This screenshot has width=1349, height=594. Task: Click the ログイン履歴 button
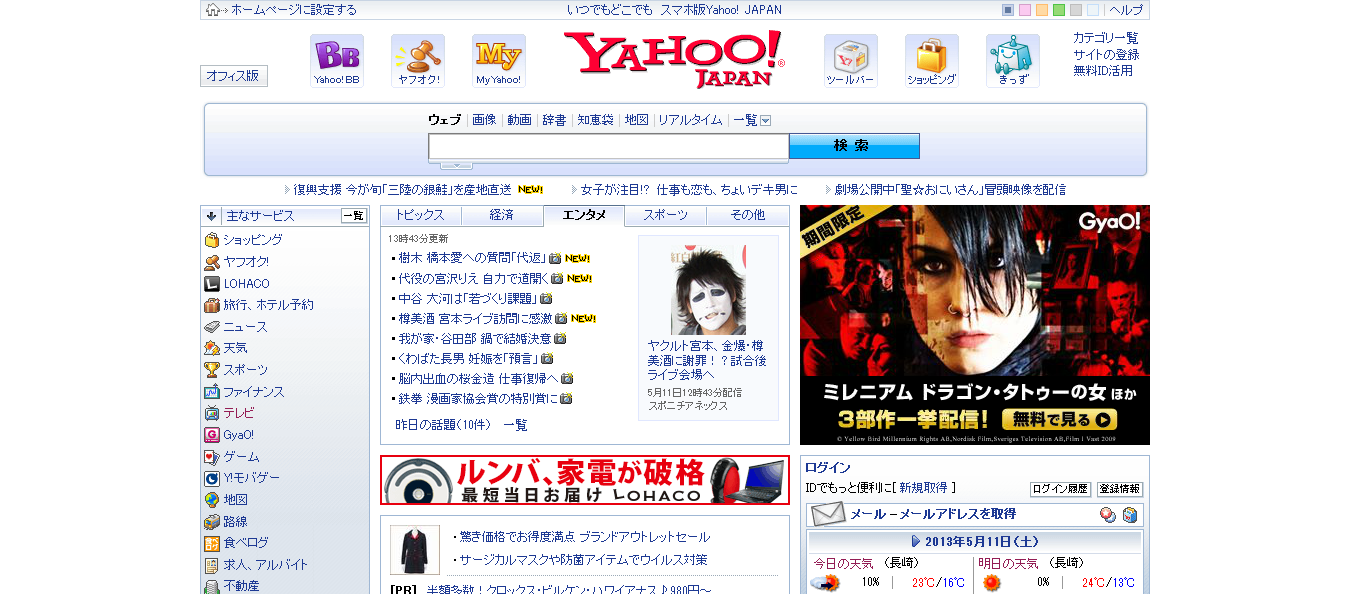[x=1060, y=489]
